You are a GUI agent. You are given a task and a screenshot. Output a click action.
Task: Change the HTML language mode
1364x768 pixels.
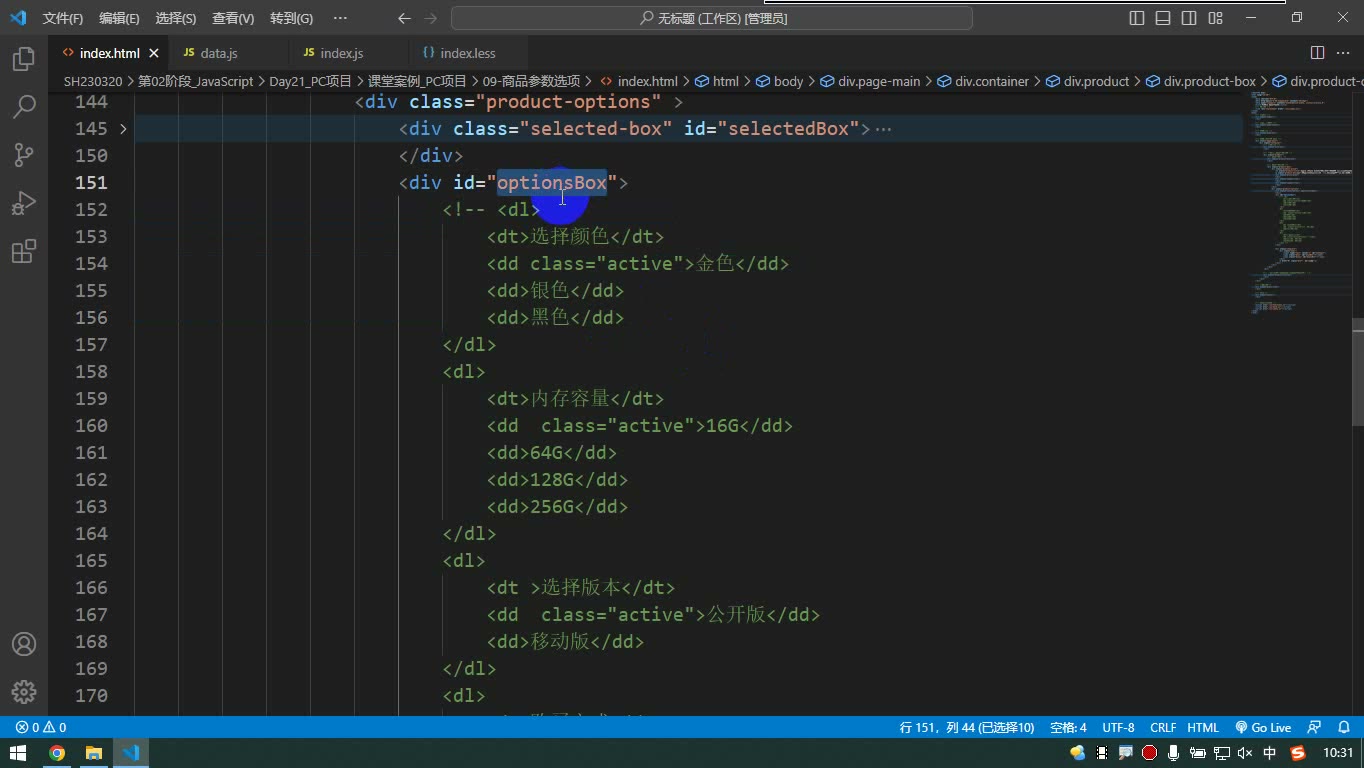tap(1203, 727)
